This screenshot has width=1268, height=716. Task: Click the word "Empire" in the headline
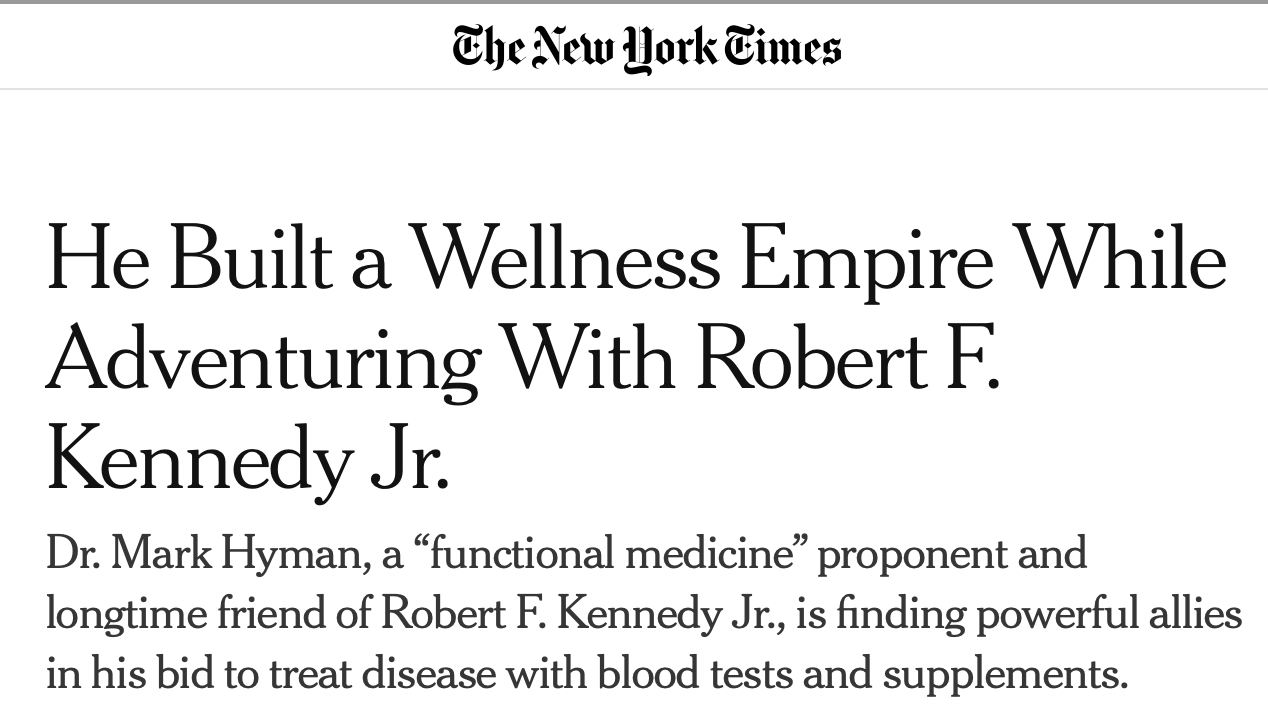(867, 259)
